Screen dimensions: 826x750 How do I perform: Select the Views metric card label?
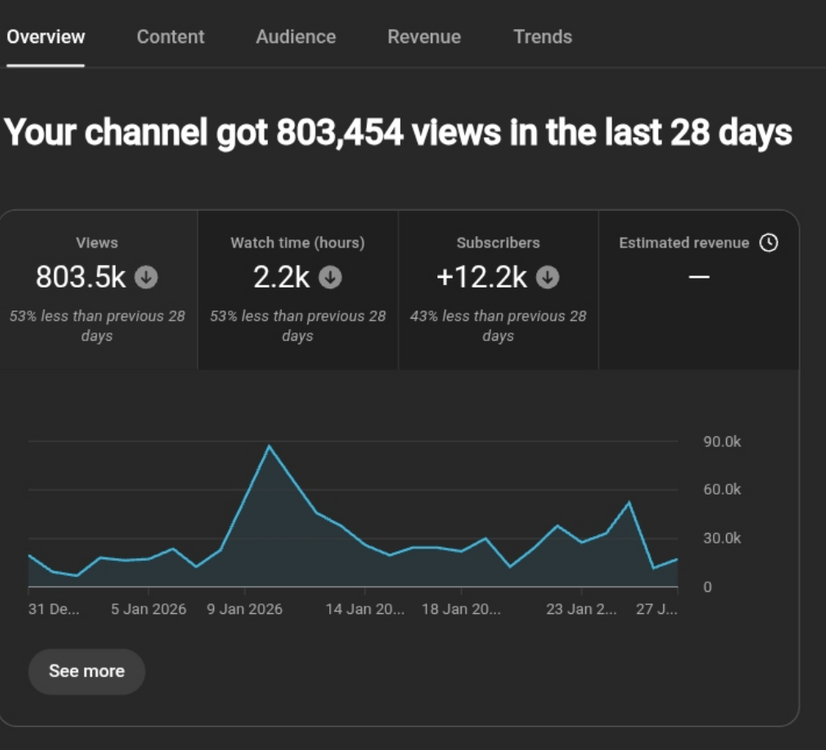(x=97, y=243)
